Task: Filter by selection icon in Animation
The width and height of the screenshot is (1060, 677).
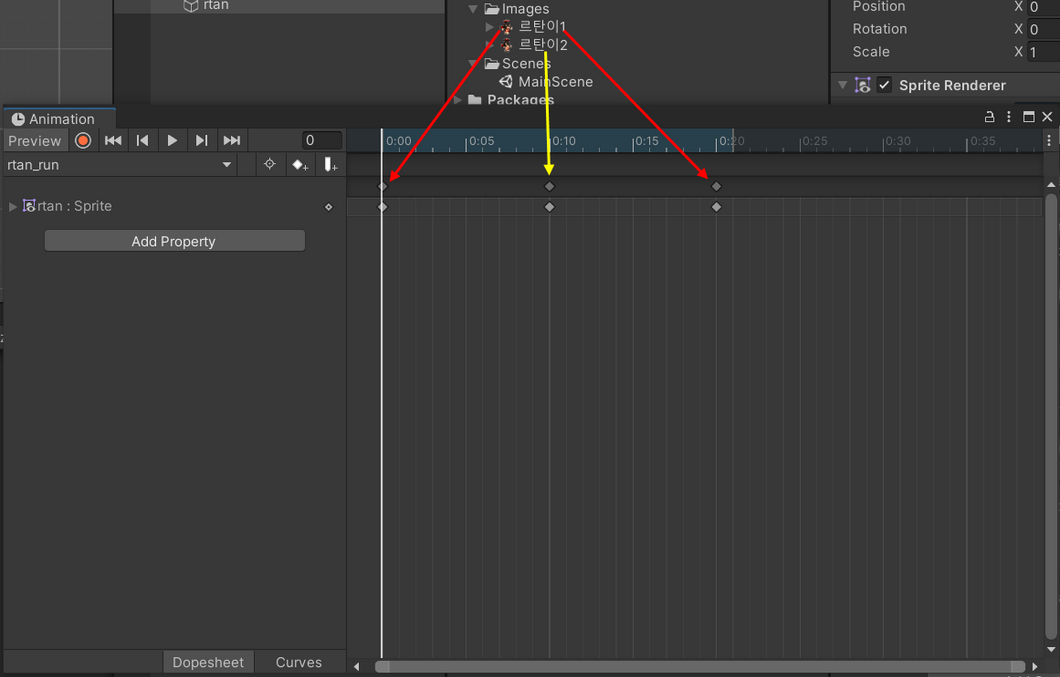Action: tap(270, 164)
